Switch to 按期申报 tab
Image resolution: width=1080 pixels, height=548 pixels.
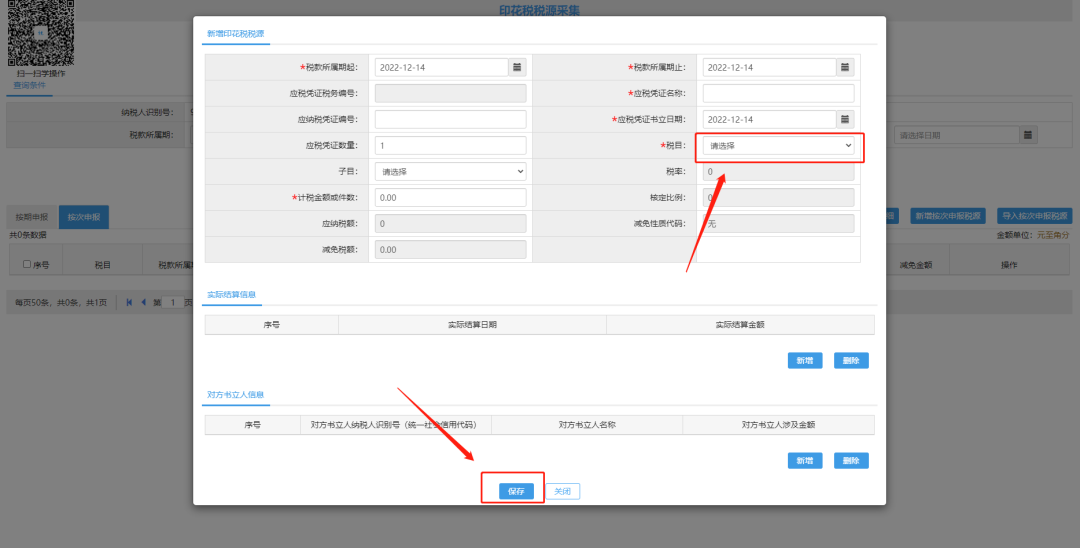click(33, 216)
